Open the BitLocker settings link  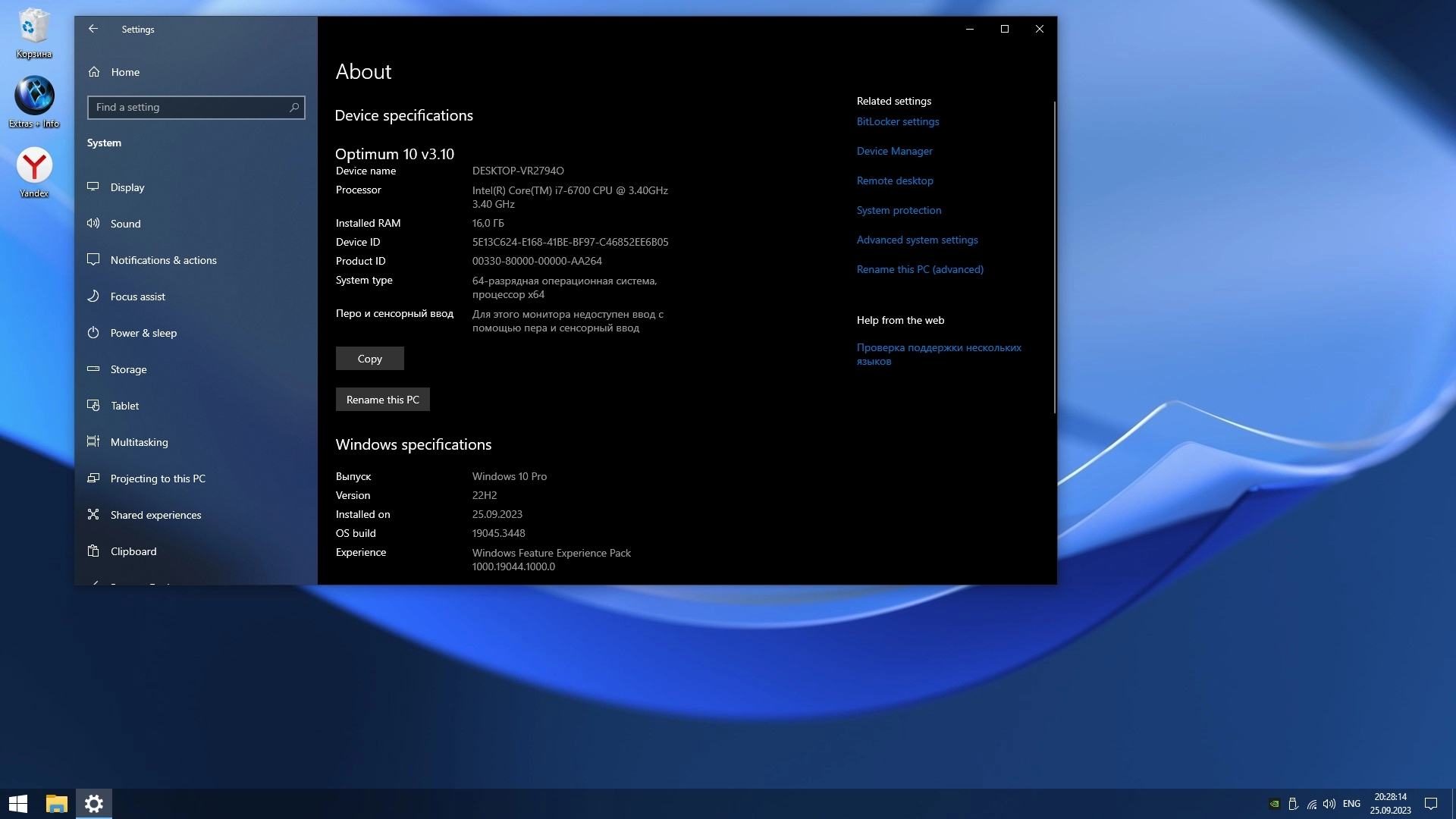coord(898,121)
